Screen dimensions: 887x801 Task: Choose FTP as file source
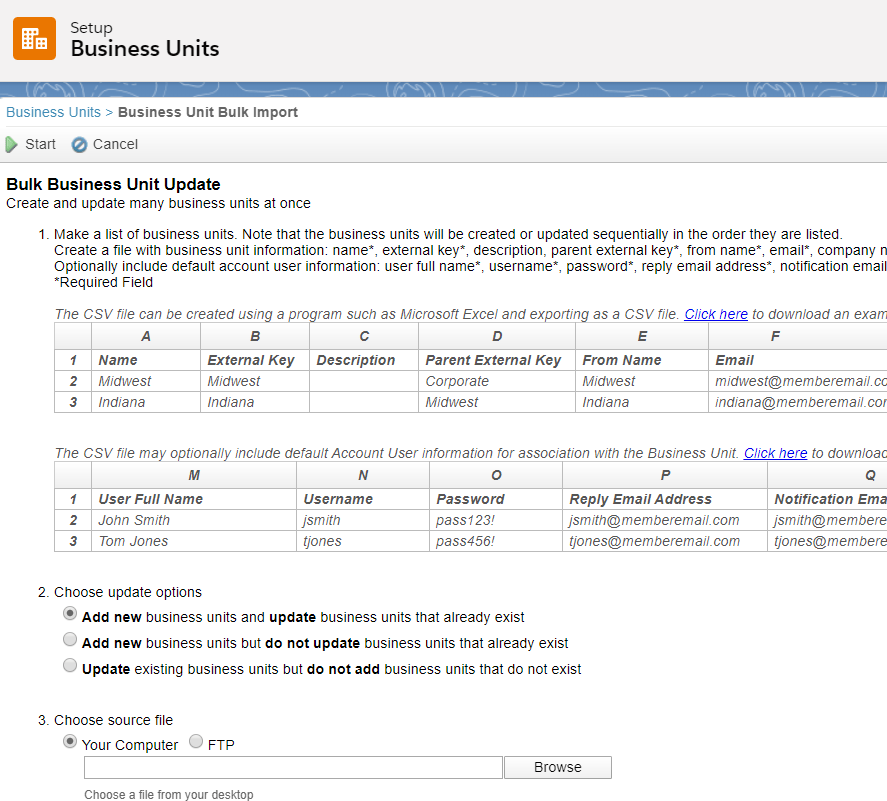pyautogui.click(x=196, y=742)
